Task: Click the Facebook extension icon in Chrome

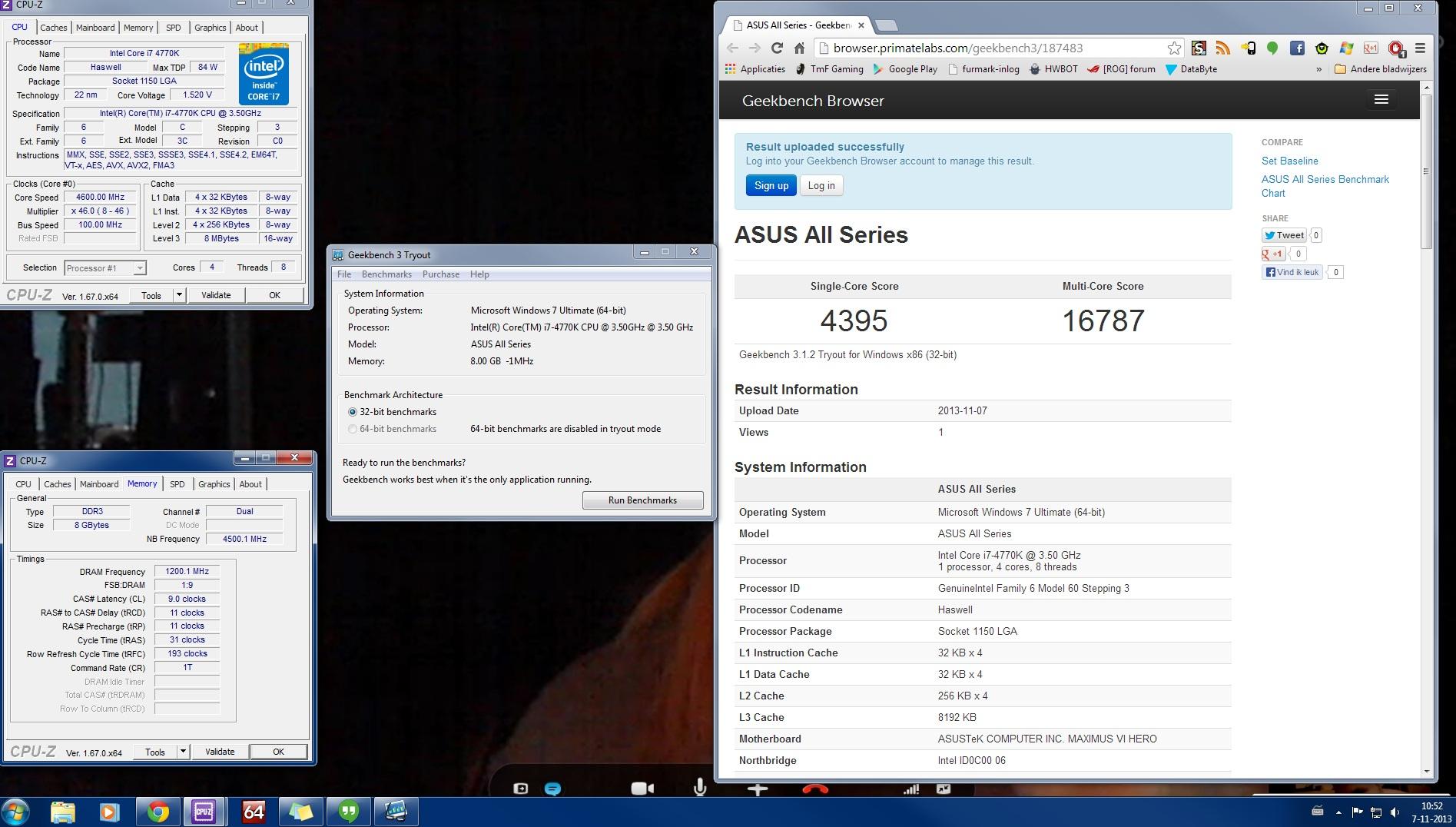Action: point(1297,48)
